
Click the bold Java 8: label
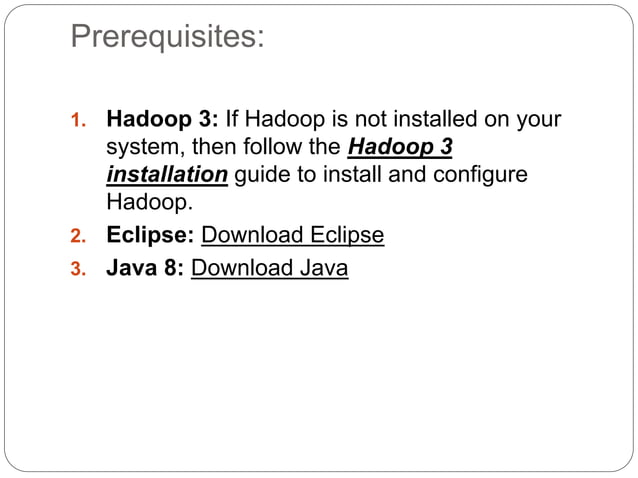click(145, 268)
